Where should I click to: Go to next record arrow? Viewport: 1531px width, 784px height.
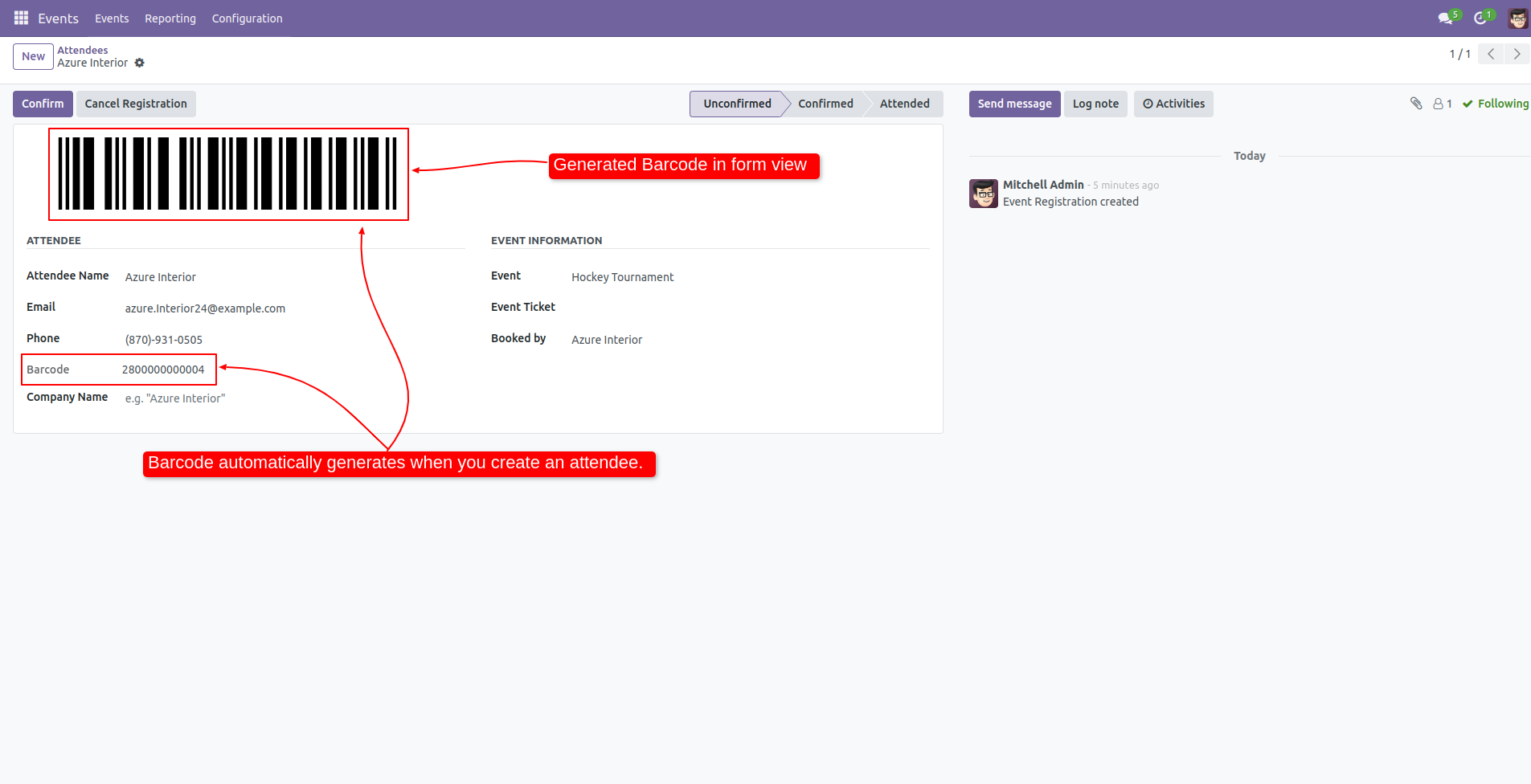(x=1517, y=54)
